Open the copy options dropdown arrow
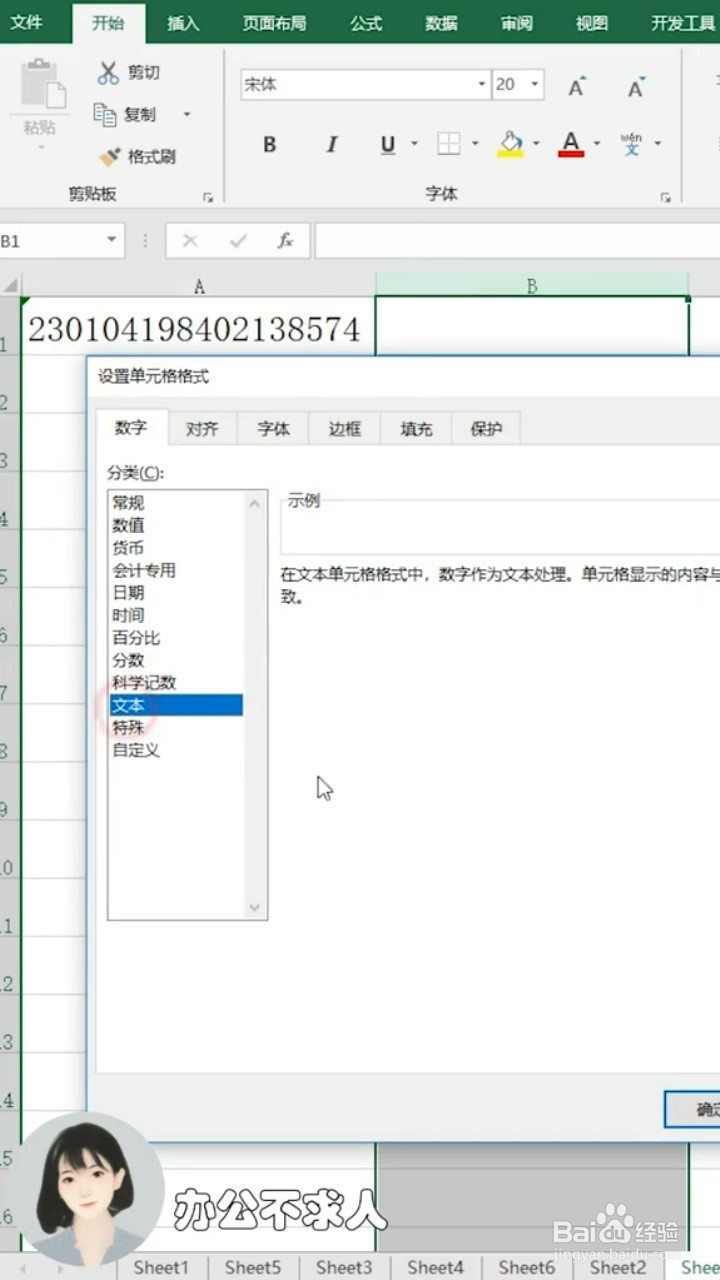This screenshot has height=1280, width=720. (x=186, y=115)
